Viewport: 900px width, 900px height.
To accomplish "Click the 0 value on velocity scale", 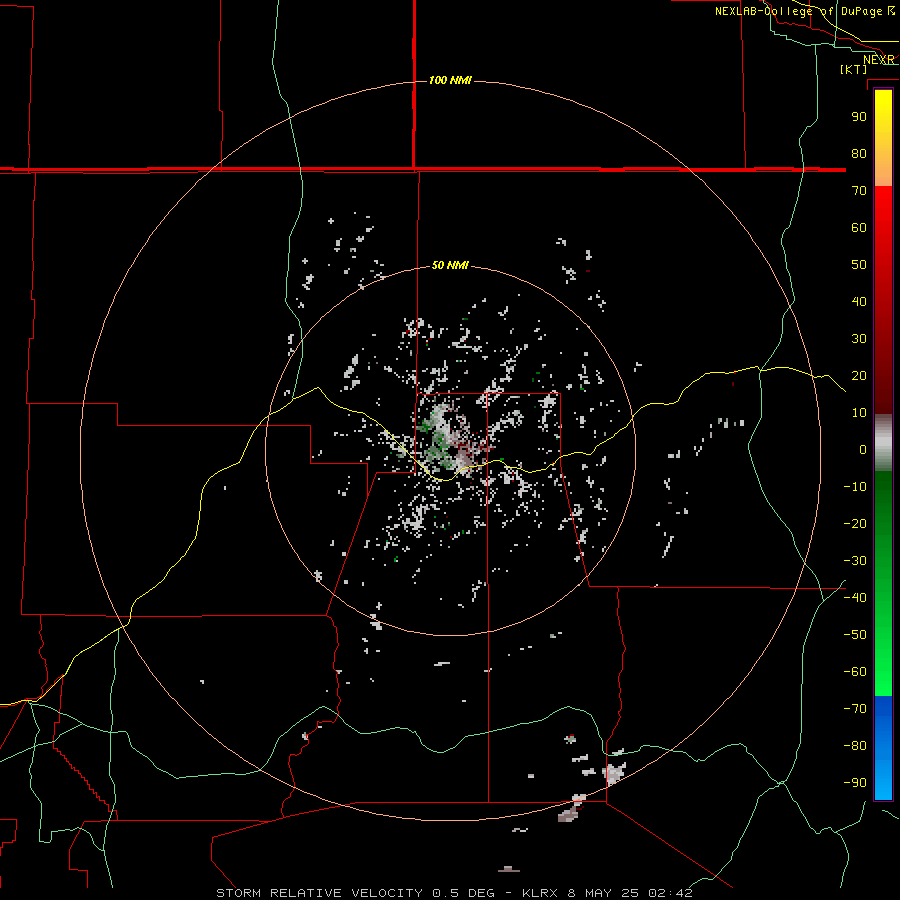I will pos(863,450).
